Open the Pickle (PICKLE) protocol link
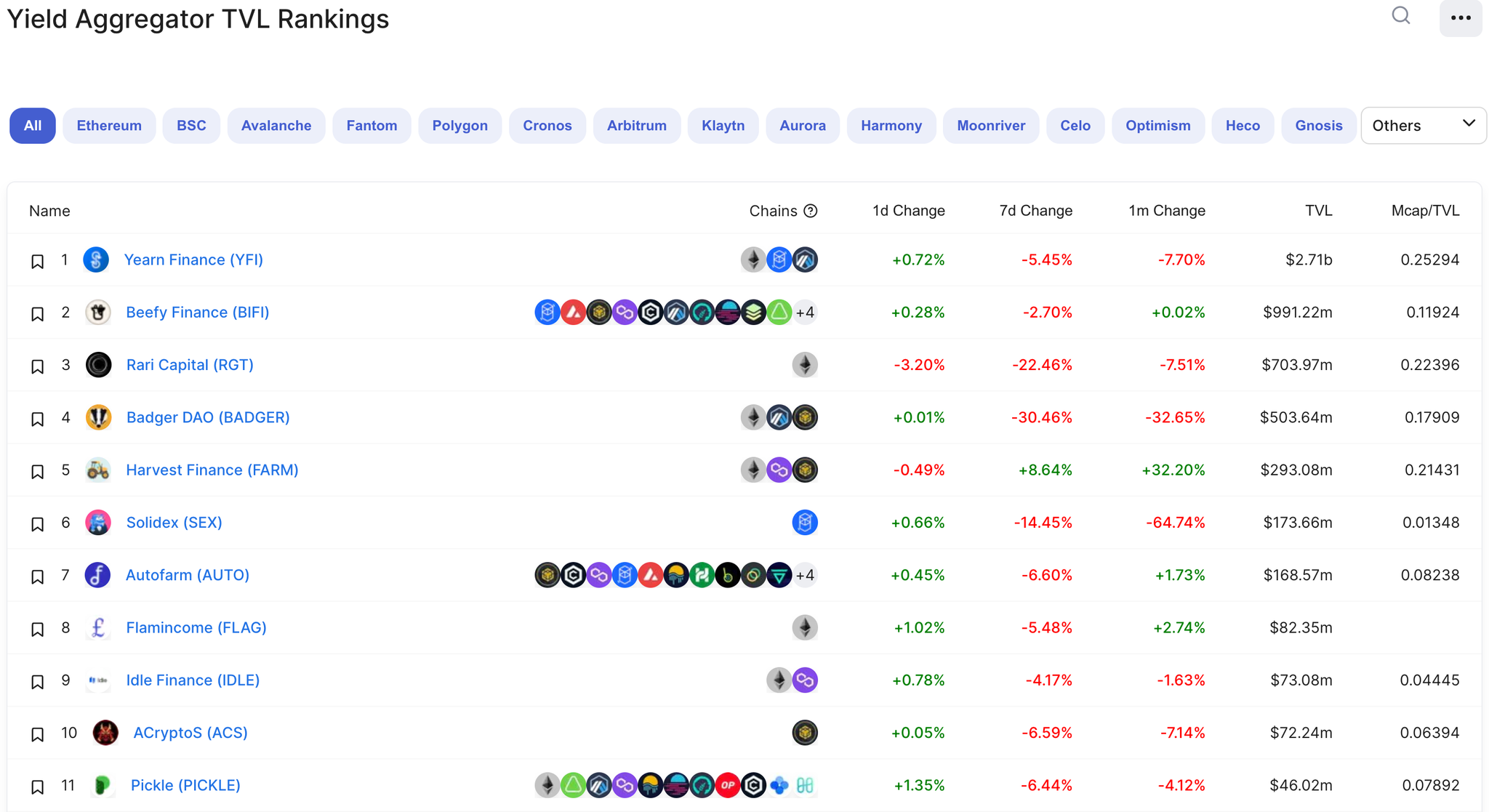 click(x=185, y=785)
